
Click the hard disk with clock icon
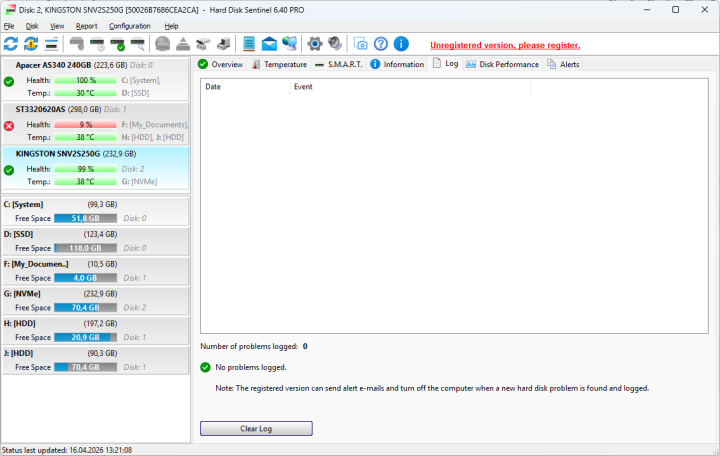[x=97, y=44]
